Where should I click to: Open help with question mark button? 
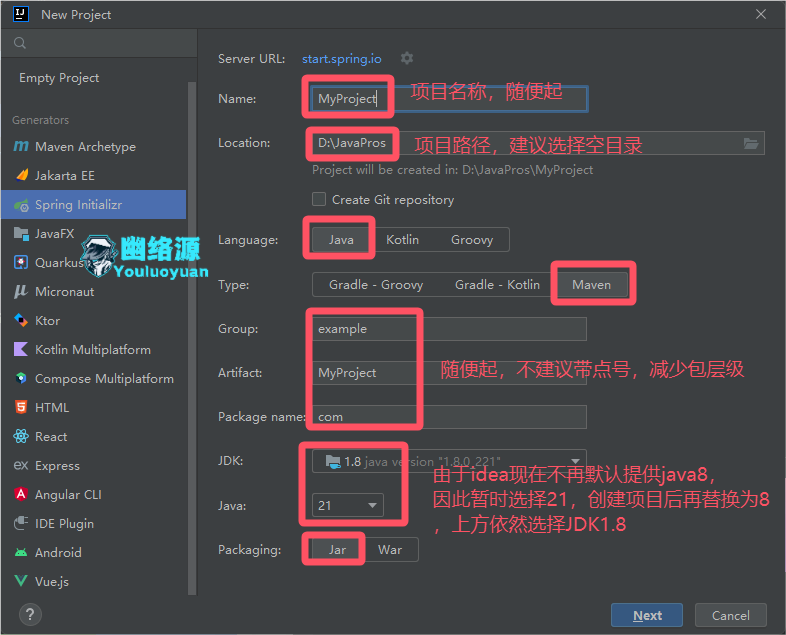pyautogui.click(x=30, y=614)
